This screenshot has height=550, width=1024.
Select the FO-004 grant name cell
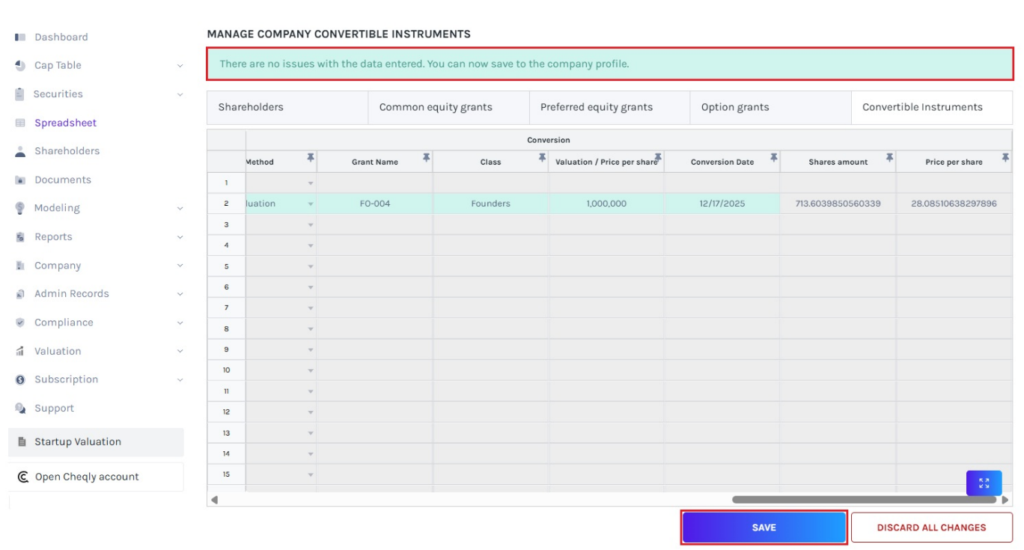374,204
